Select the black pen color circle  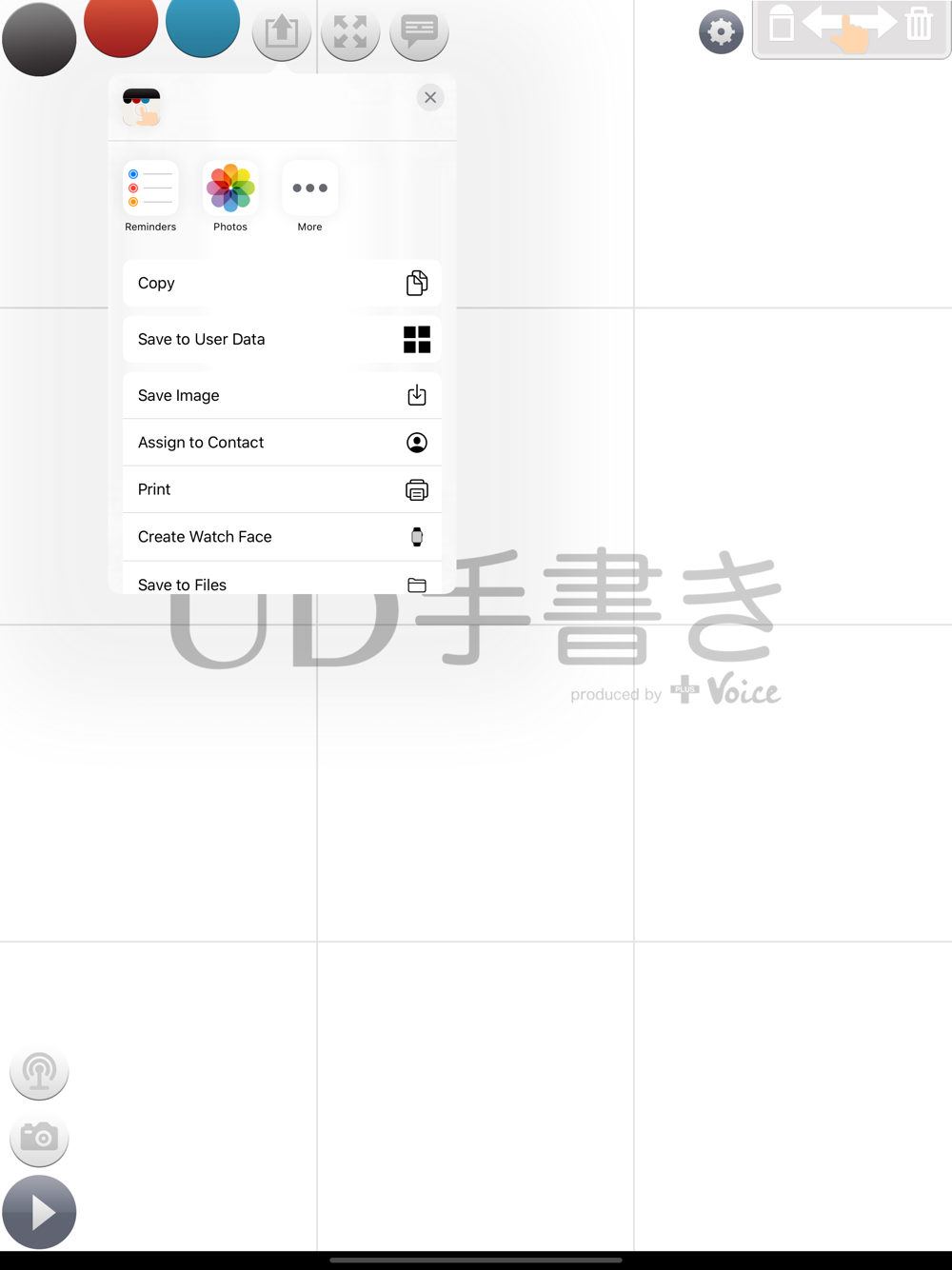point(39,39)
